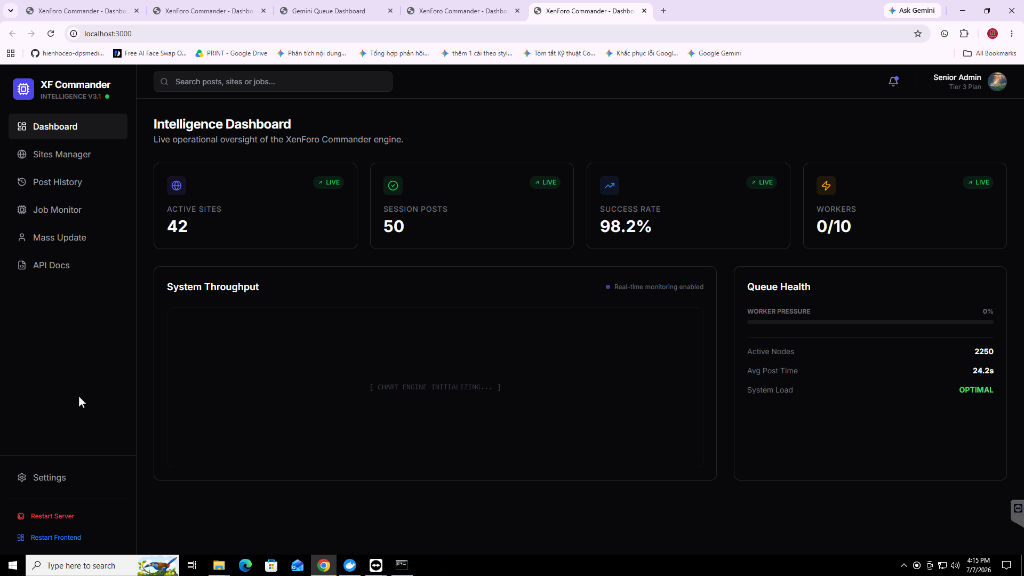
Task: Open the Job Monitor page
Action: point(68,210)
